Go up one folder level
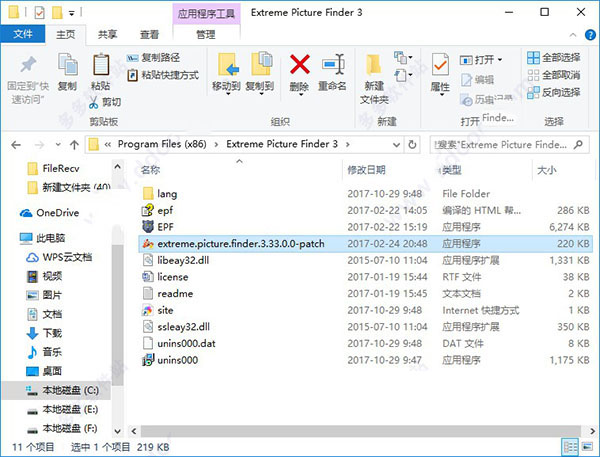The width and height of the screenshot is (600, 457). point(74,145)
